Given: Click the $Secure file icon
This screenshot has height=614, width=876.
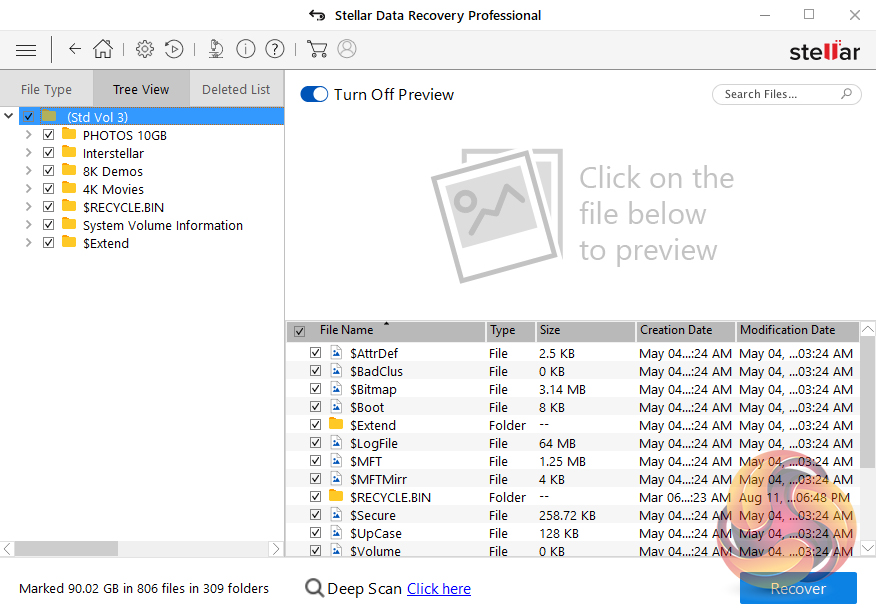Looking at the screenshot, I should (336, 515).
